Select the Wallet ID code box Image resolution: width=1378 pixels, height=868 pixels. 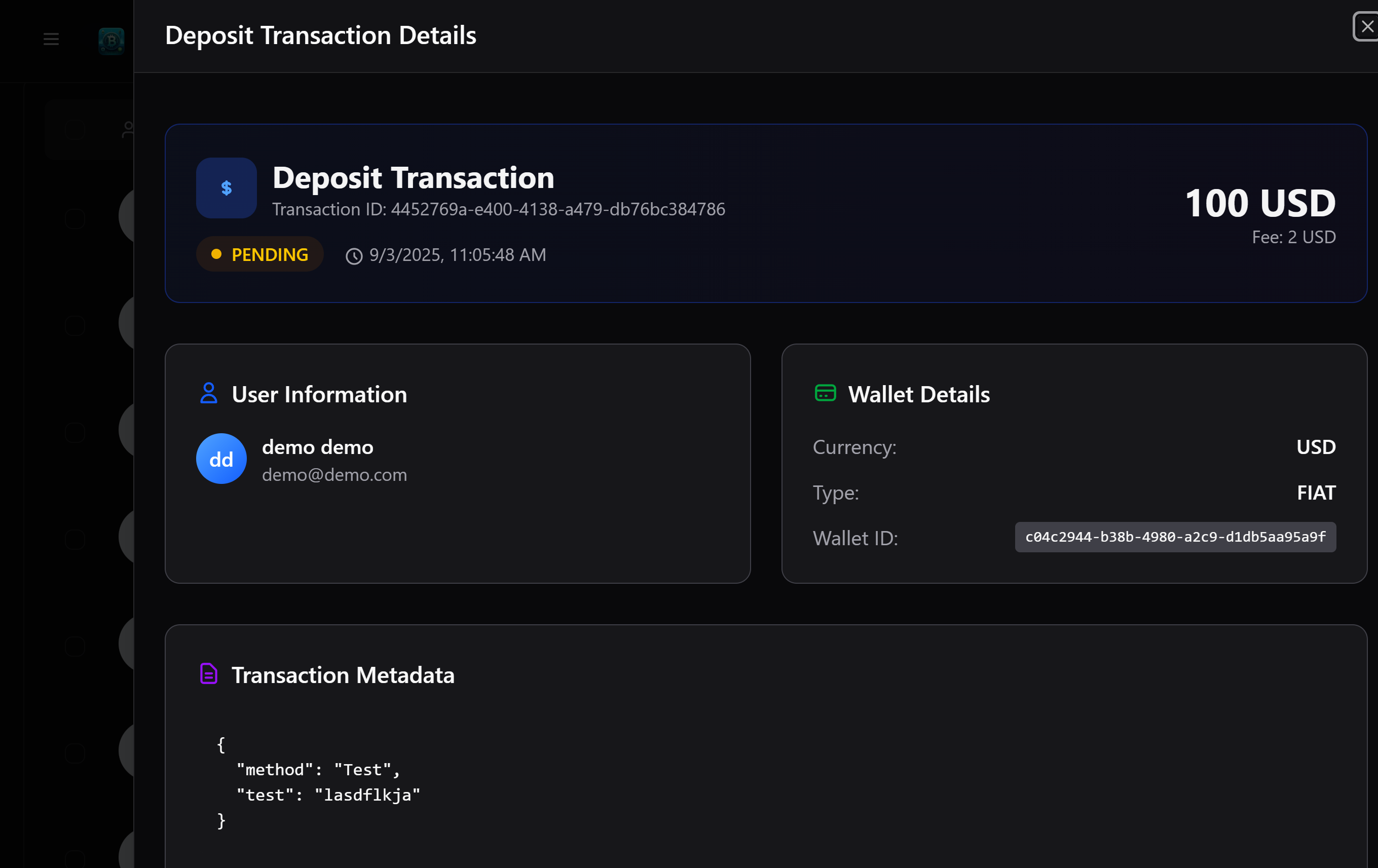click(x=1175, y=537)
